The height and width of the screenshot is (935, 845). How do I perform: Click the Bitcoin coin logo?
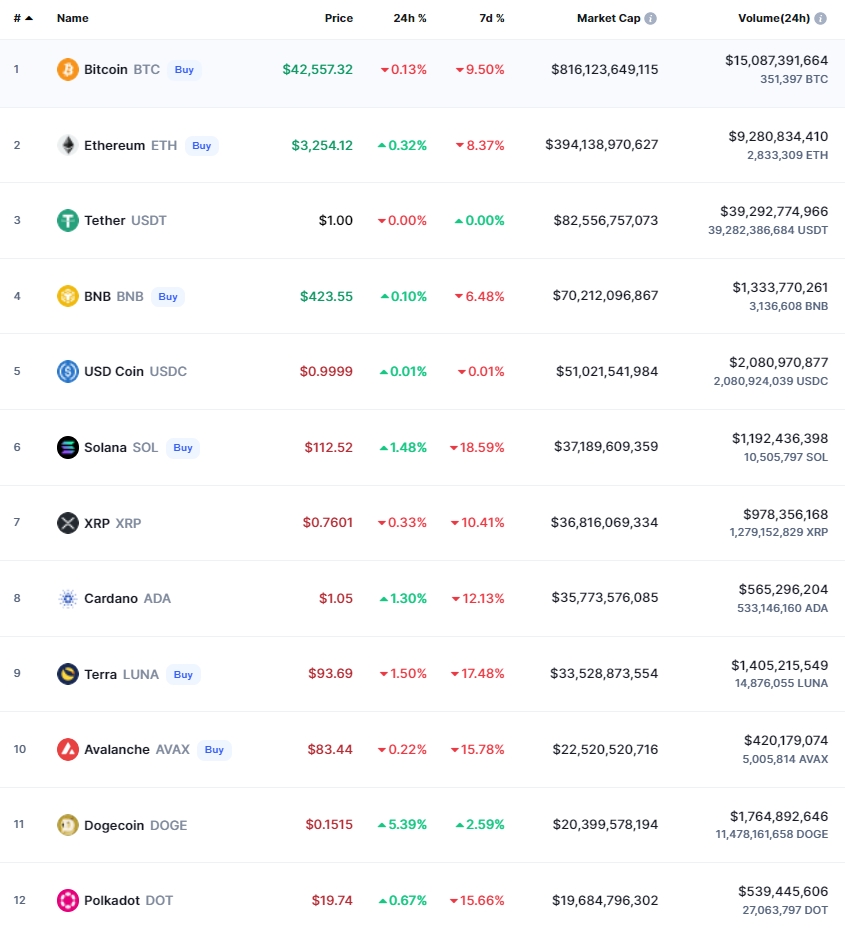tap(68, 70)
